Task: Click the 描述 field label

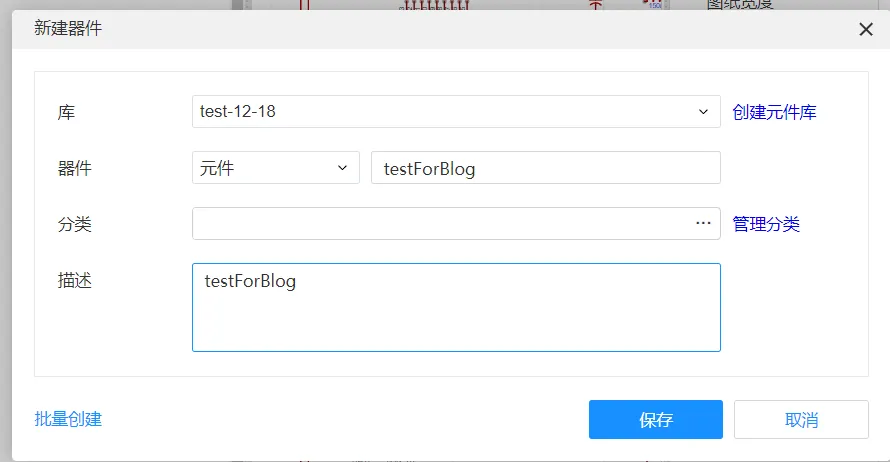Action: pyautogui.click(x=74, y=280)
